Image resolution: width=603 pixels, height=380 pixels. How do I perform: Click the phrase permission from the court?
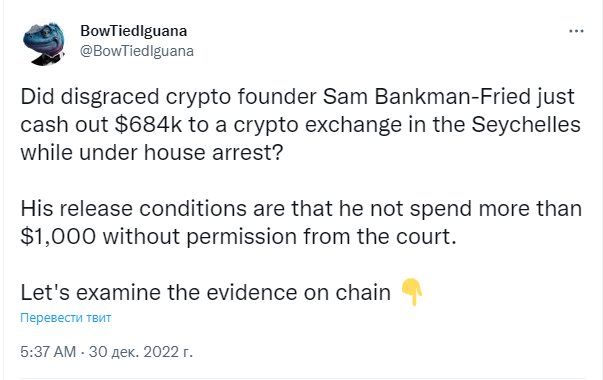point(321,237)
